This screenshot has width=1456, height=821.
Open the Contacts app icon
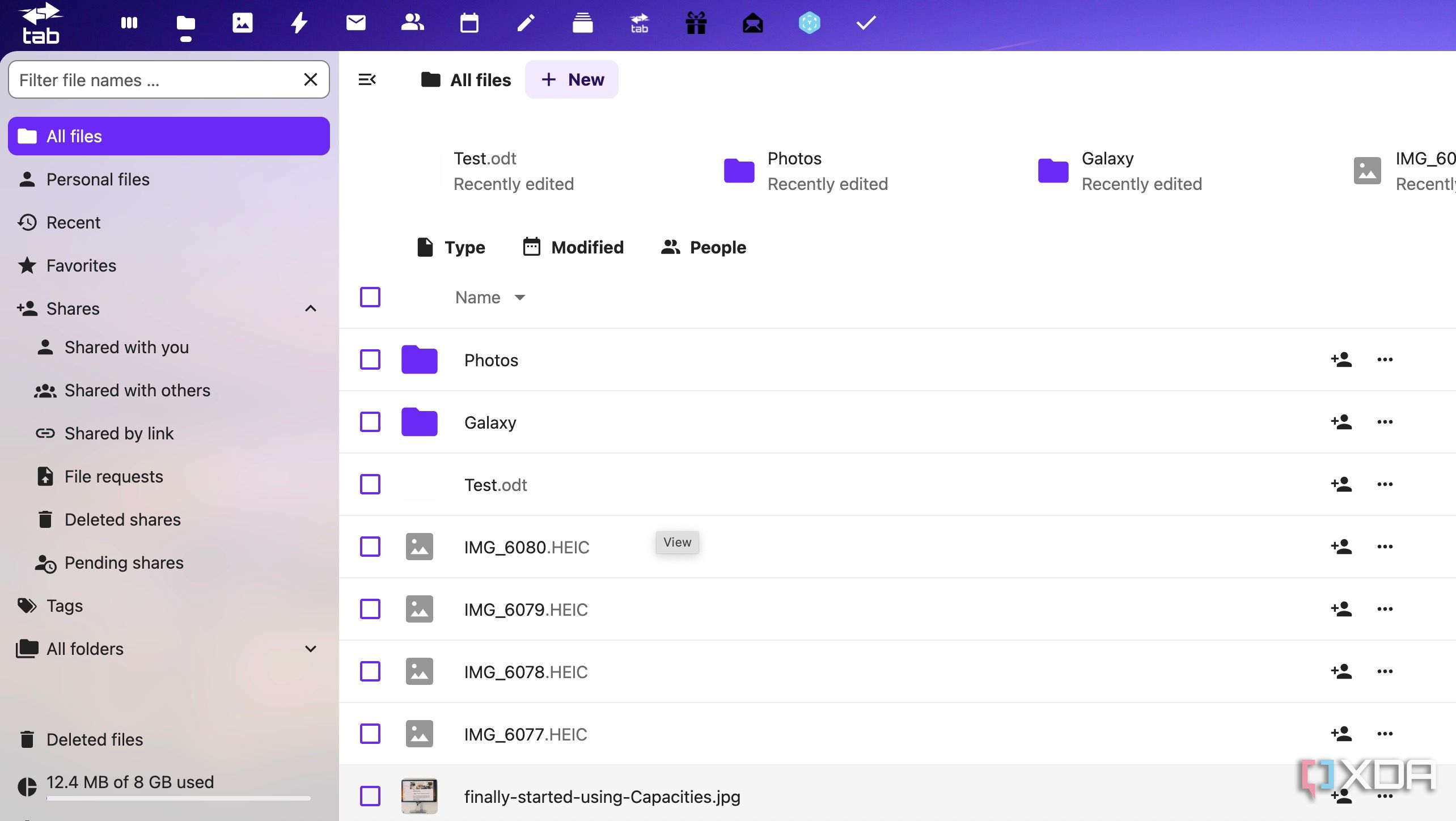(413, 23)
